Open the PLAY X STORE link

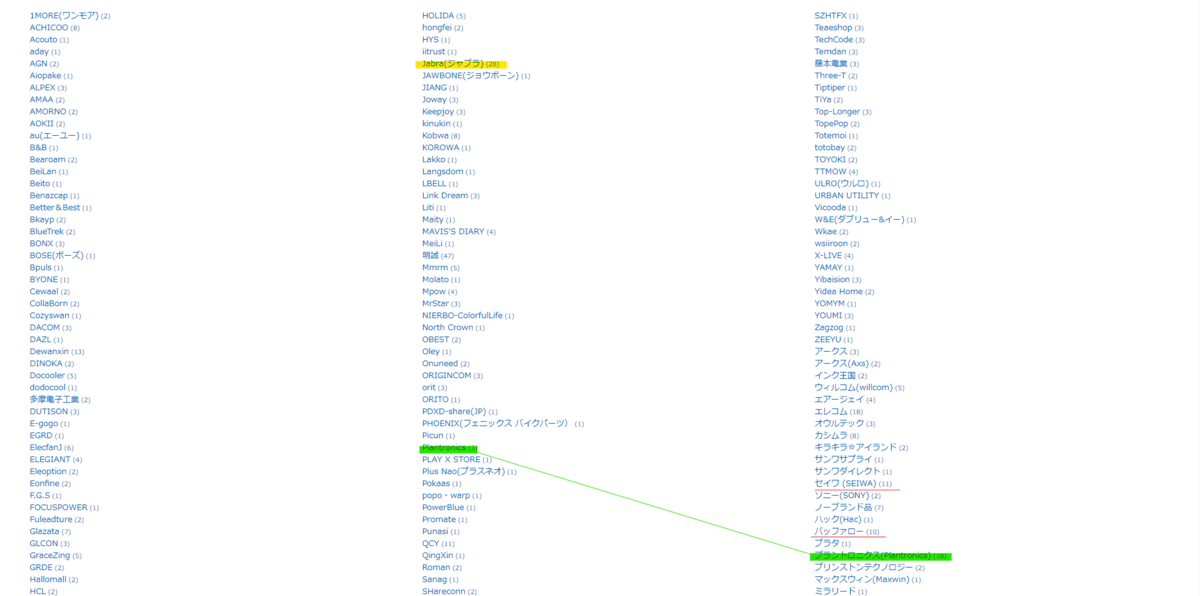(x=451, y=460)
